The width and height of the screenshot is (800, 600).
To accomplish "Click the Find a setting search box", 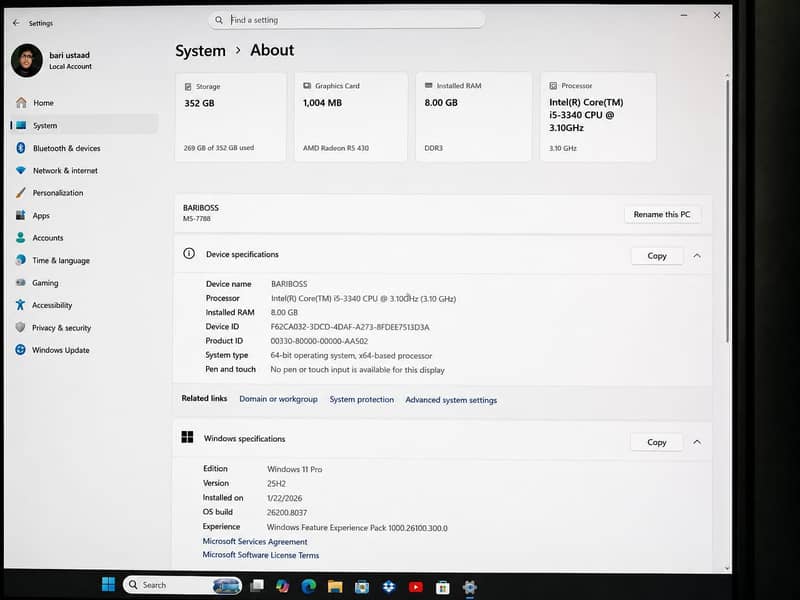I will 347,20.
